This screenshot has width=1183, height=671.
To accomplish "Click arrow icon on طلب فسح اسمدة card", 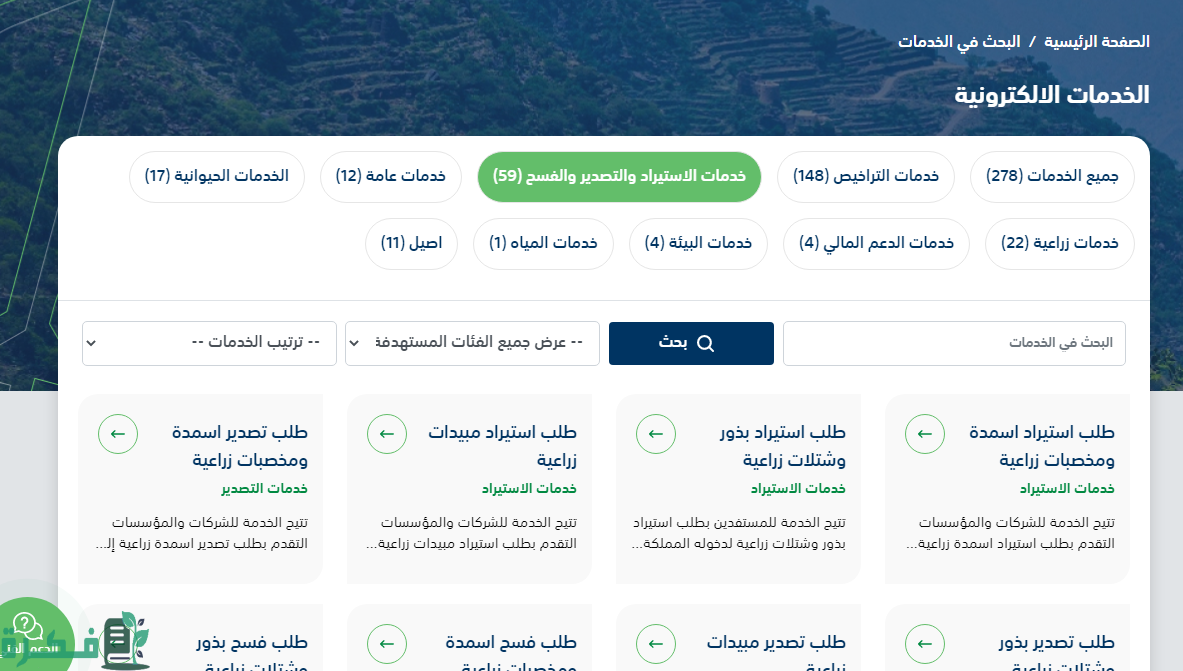I will [387, 644].
